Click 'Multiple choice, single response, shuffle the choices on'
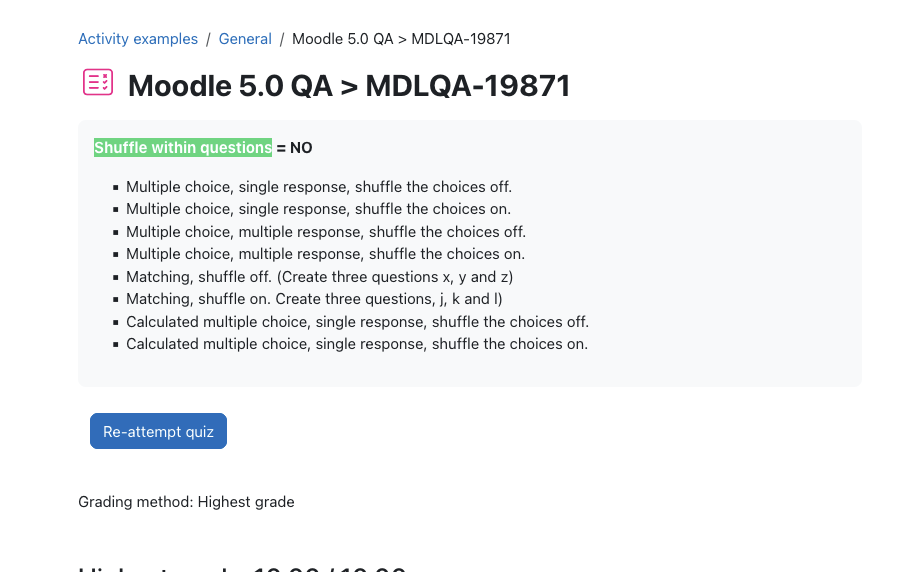Image resolution: width=906 pixels, height=572 pixels. (318, 209)
